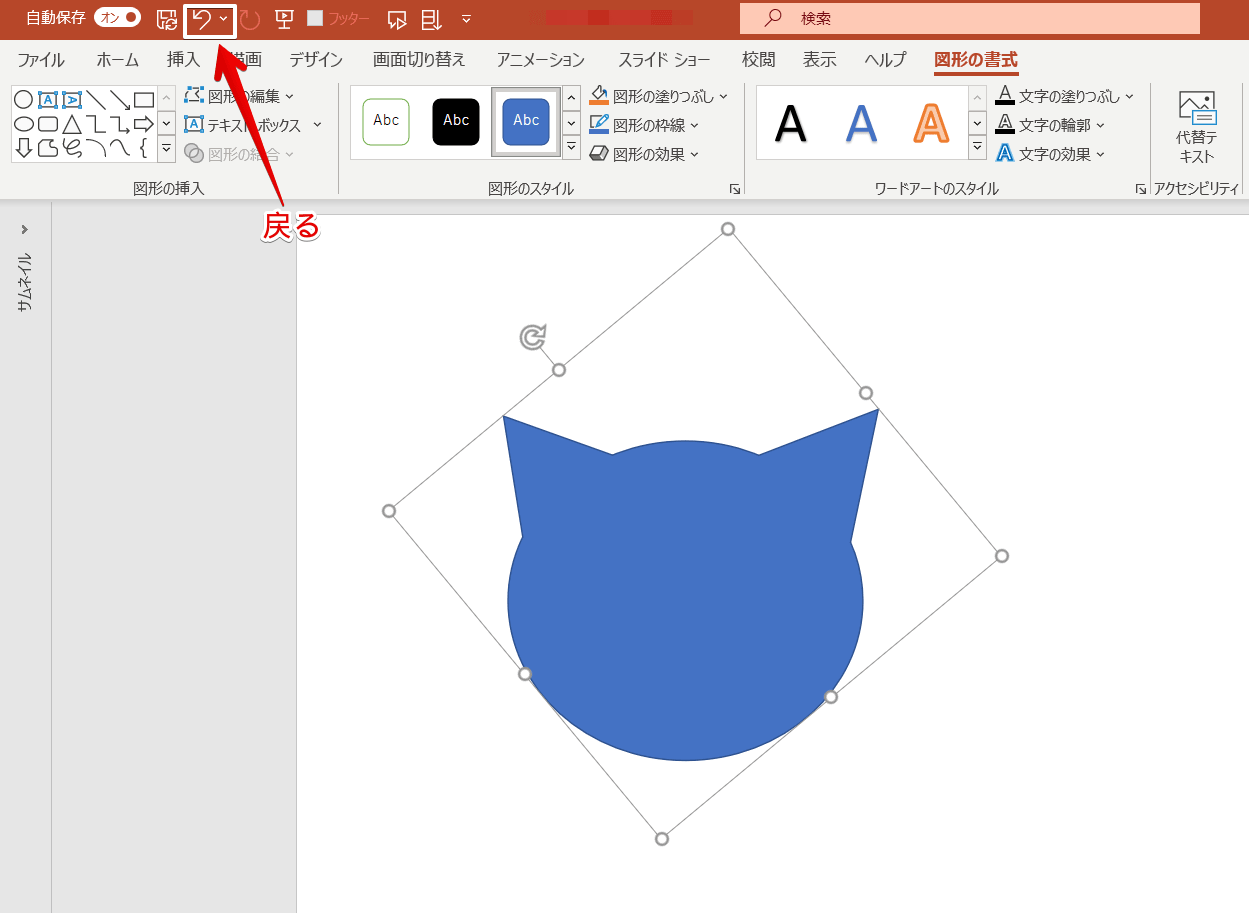Click the 図形の編集 button
Viewport: 1249px width, 913px height.
pyautogui.click(x=240, y=96)
